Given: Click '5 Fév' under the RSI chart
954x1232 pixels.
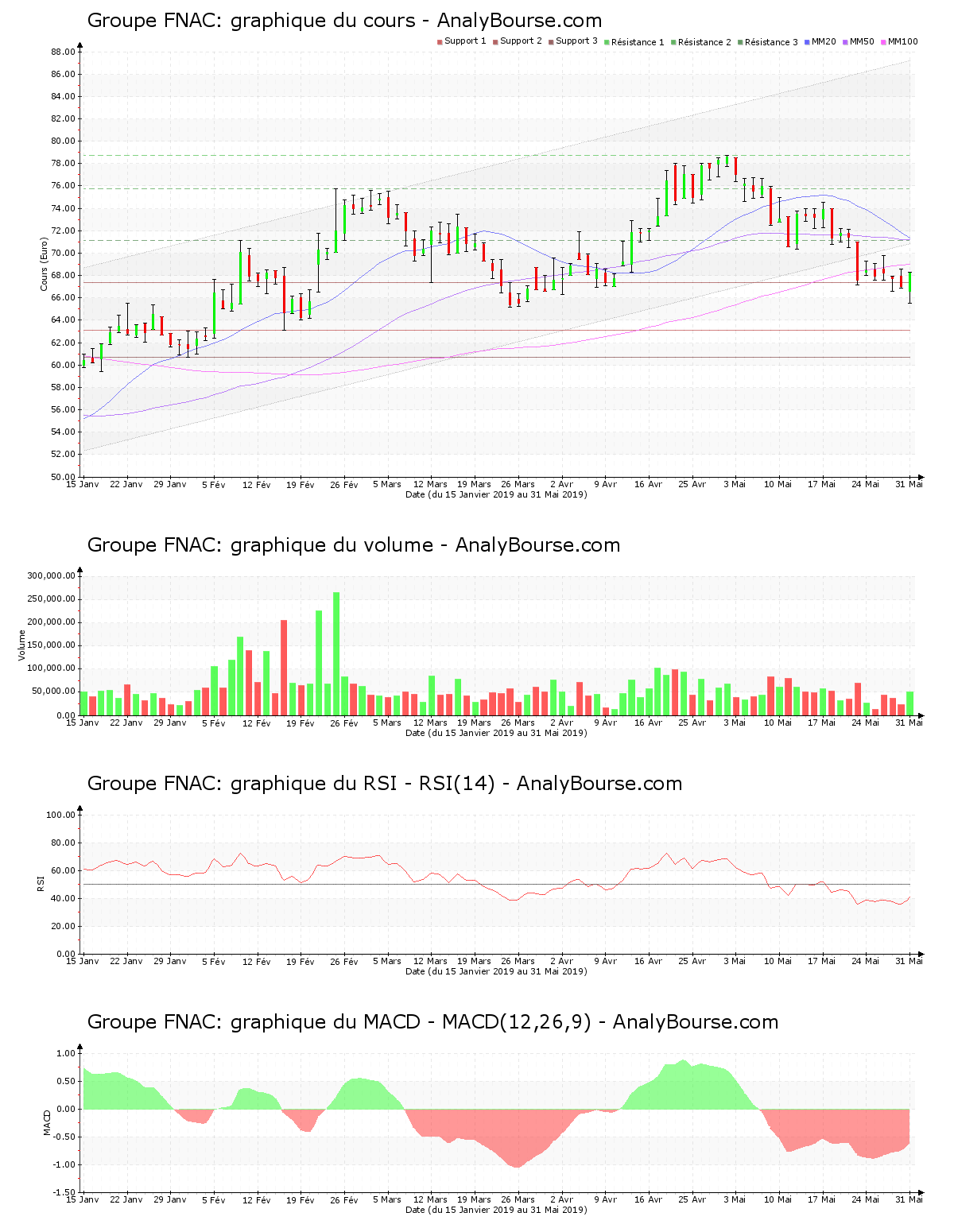Looking at the screenshot, I should point(214,961).
